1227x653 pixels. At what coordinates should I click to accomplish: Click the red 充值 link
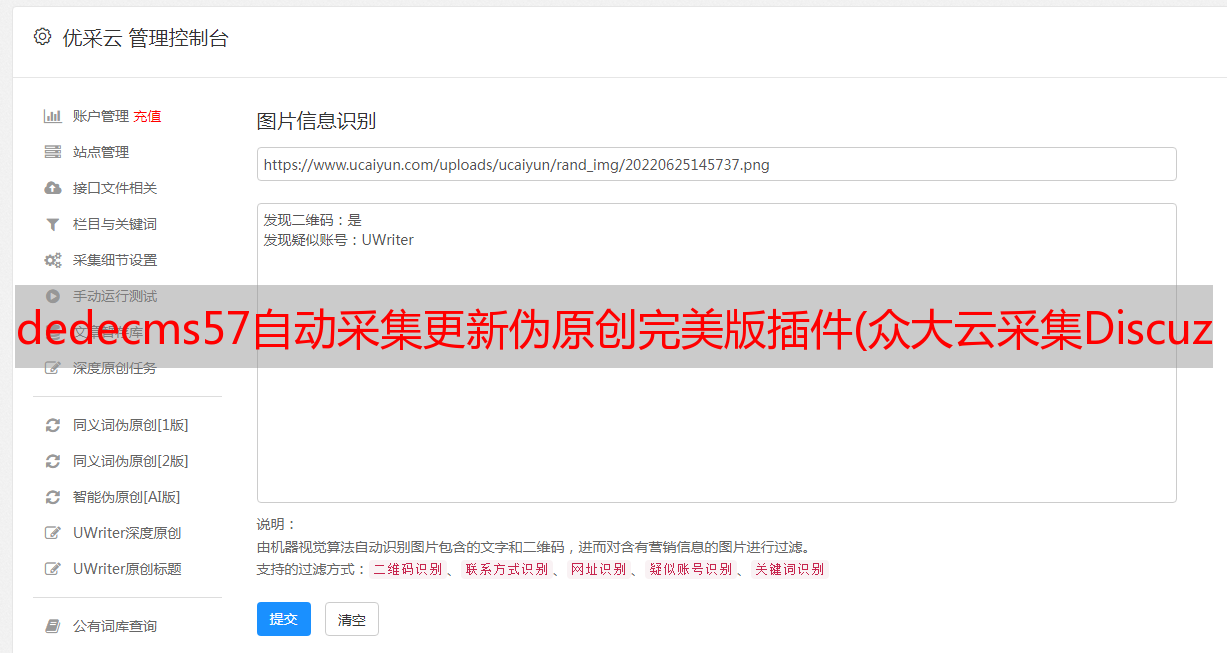coord(147,116)
